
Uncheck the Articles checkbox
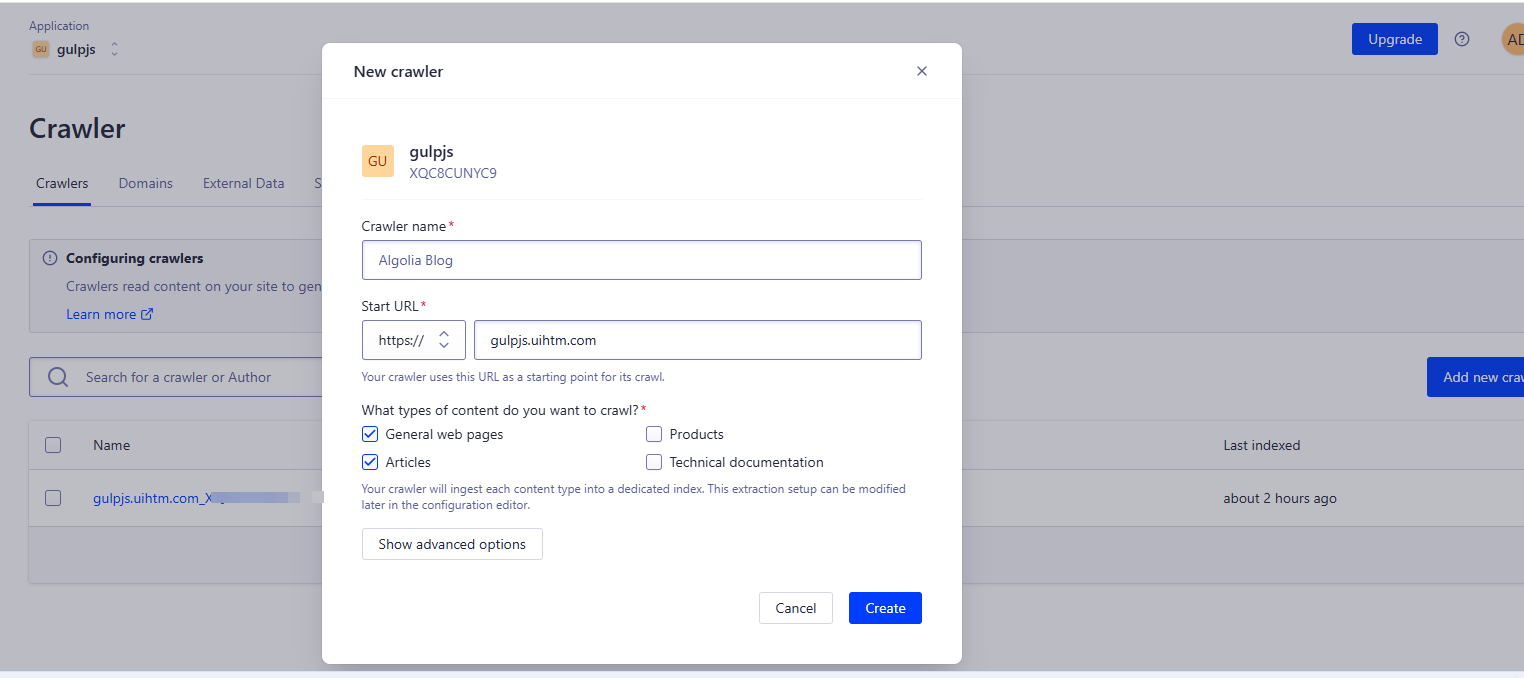point(370,462)
